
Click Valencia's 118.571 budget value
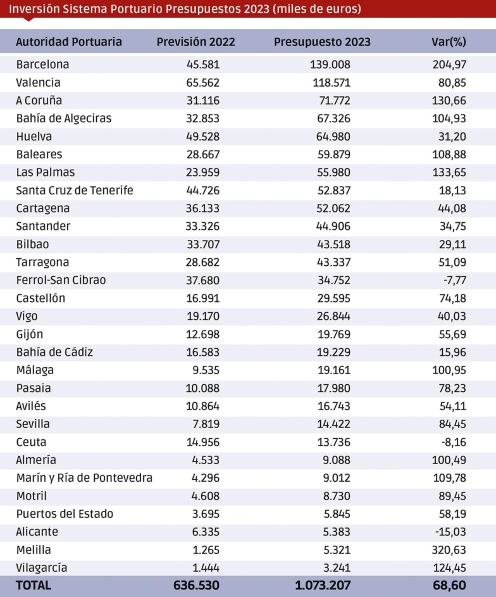(332, 83)
